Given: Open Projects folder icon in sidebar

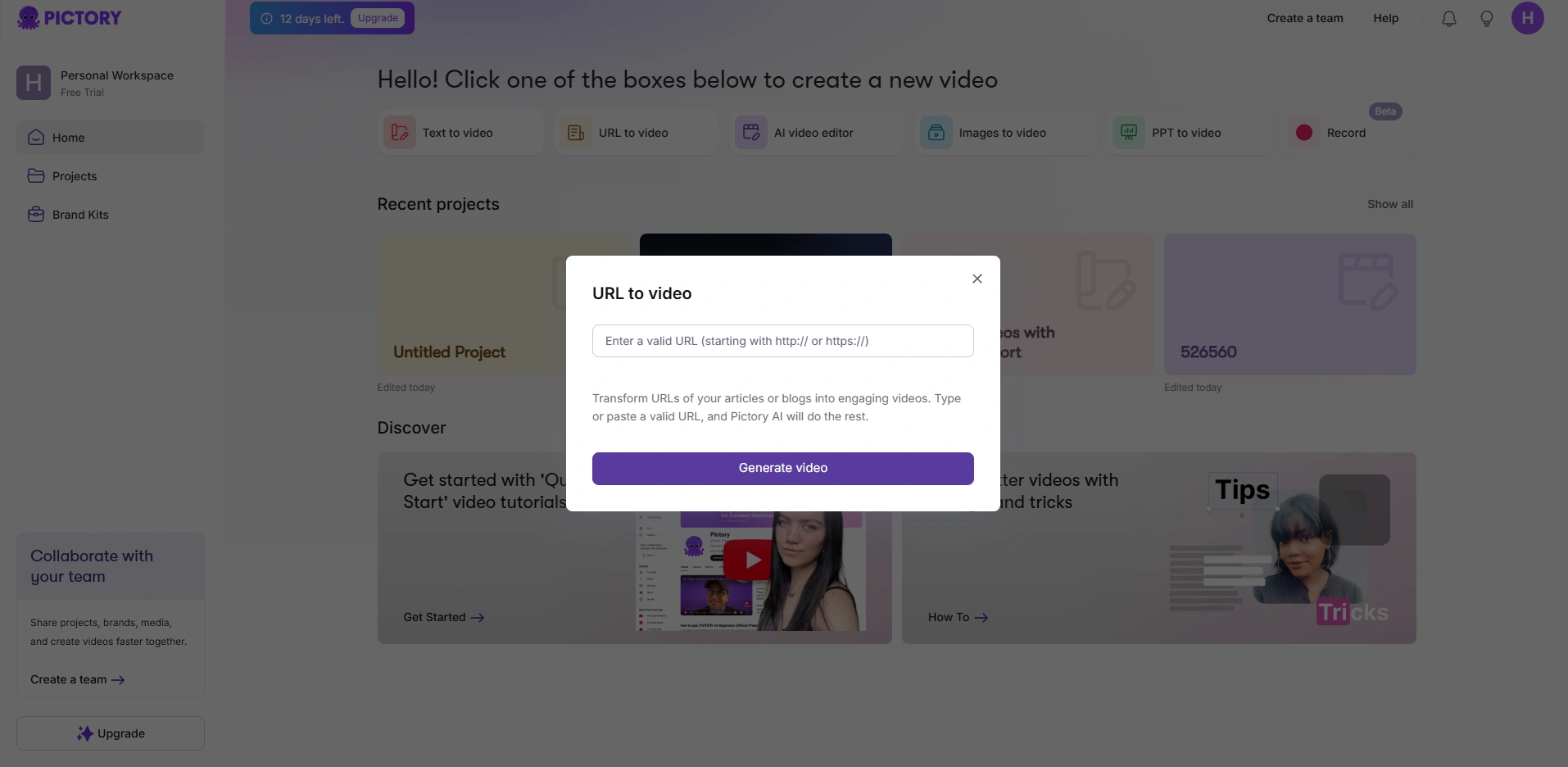Looking at the screenshot, I should click(36, 176).
